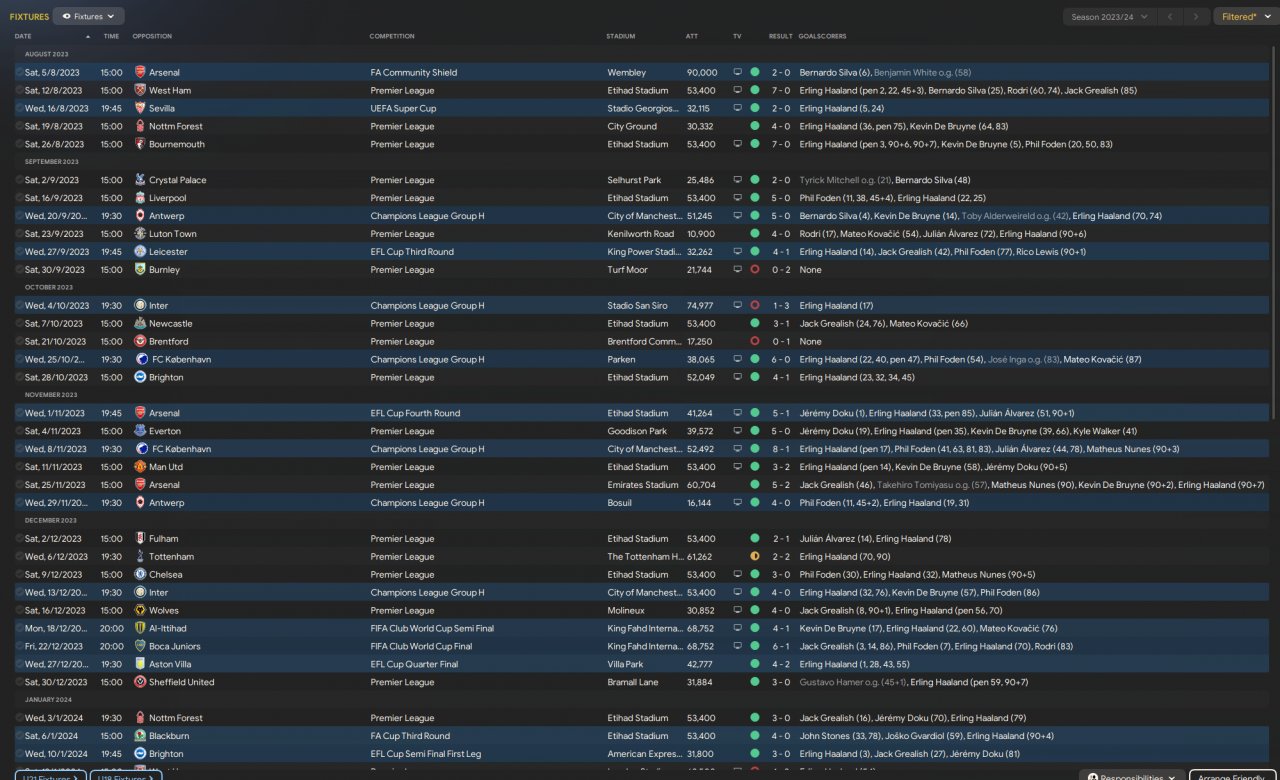The width and height of the screenshot is (1280, 780).
Task: Open the Season 2023/24 dropdown
Action: (1109, 16)
